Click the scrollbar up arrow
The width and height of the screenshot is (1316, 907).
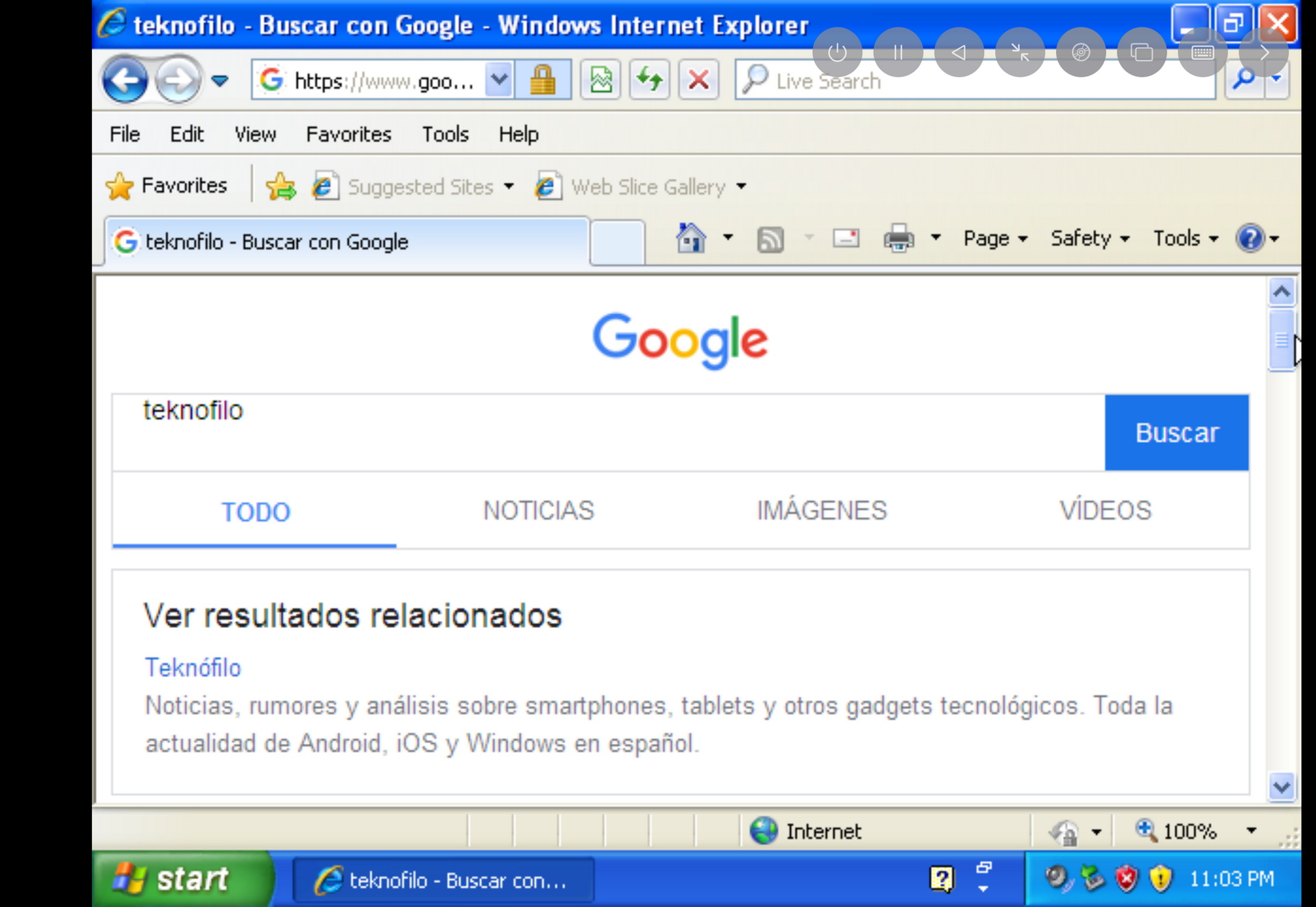point(1281,292)
